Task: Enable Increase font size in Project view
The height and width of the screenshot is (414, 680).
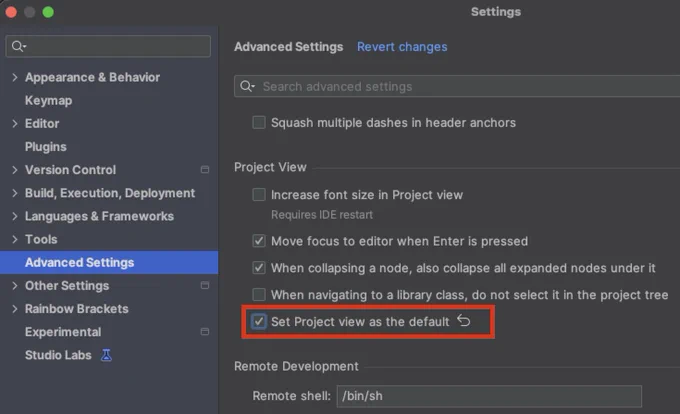Action: click(x=259, y=195)
